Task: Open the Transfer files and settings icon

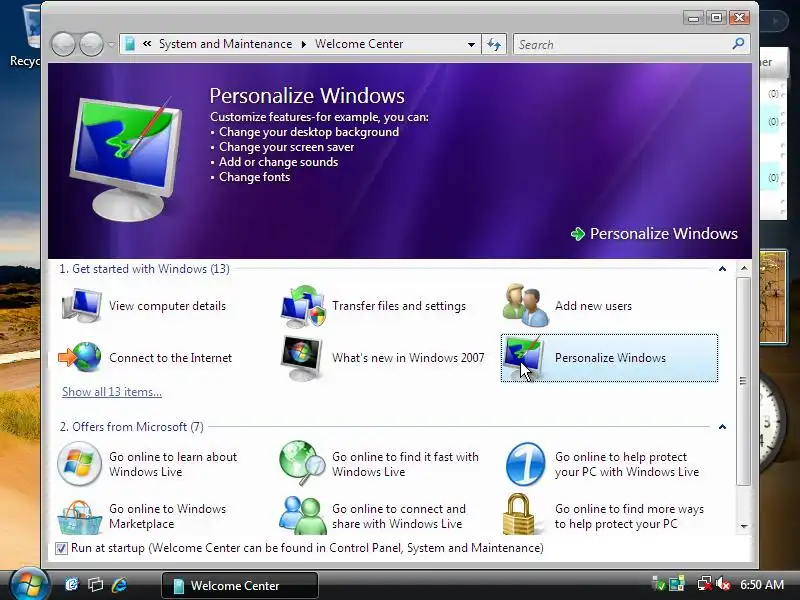Action: click(x=303, y=306)
